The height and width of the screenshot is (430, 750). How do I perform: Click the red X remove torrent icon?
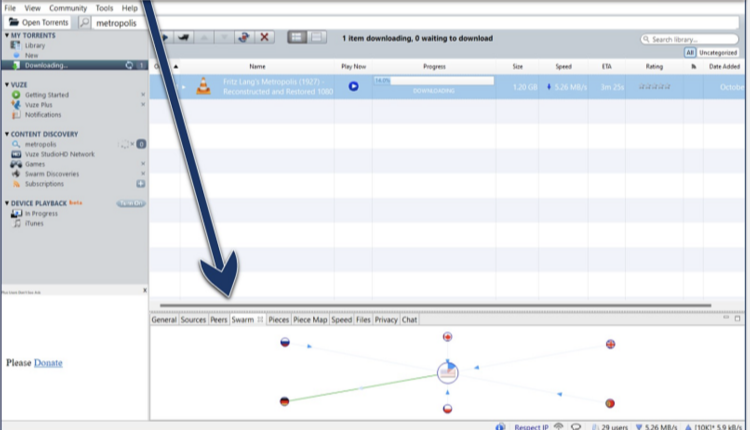tap(264, 37)
